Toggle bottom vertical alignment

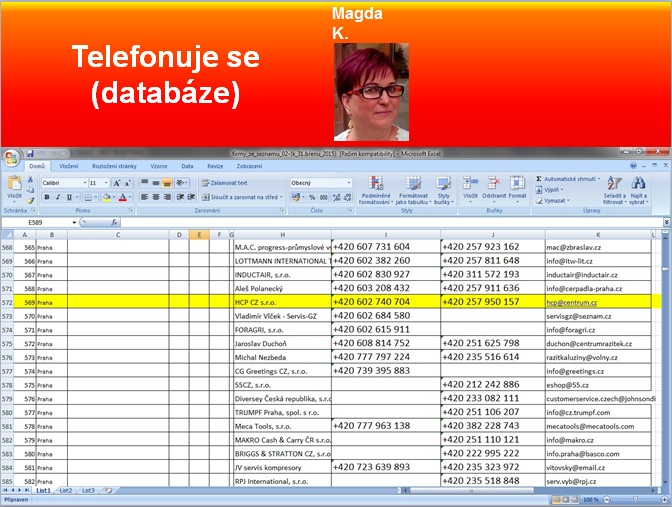click(x=167, y=183)
